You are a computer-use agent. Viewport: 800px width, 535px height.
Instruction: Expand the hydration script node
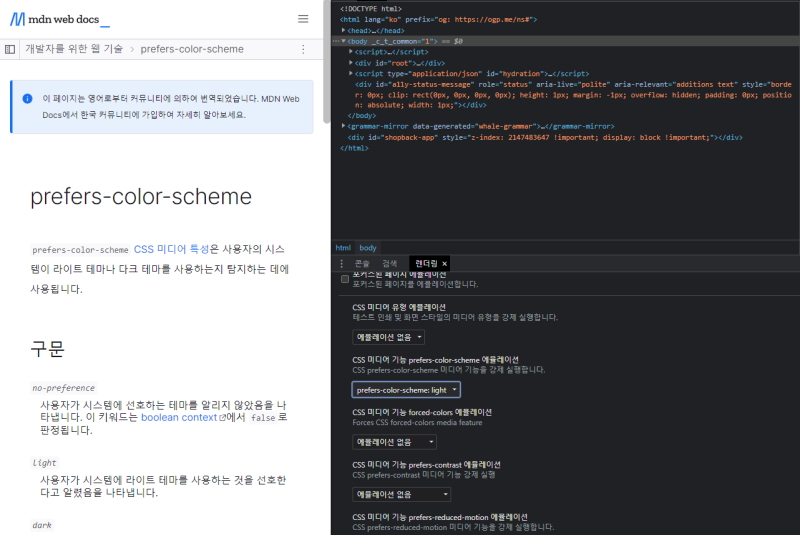tap(351, 74)
